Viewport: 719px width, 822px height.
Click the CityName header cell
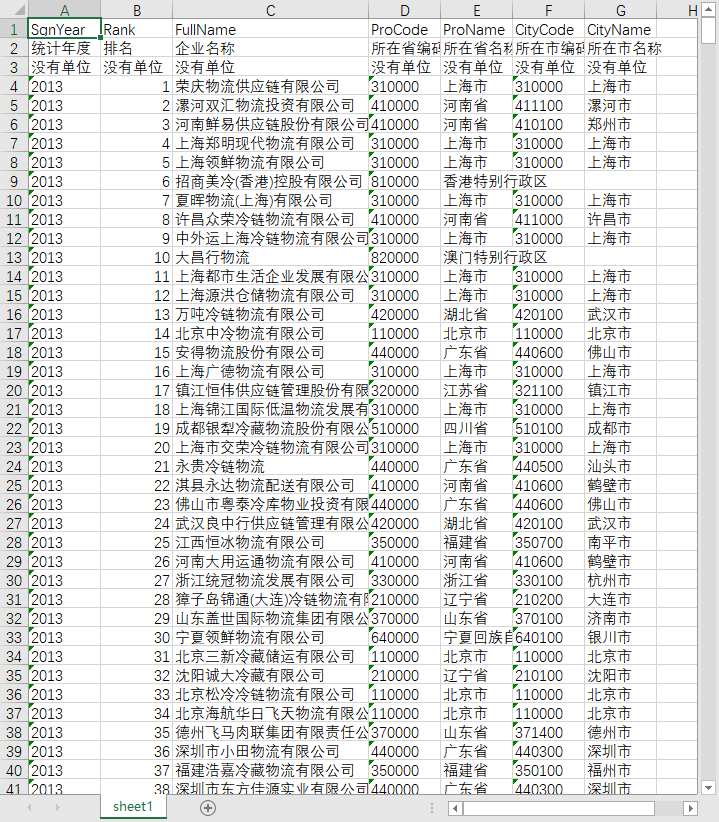[x=620, y=29]
